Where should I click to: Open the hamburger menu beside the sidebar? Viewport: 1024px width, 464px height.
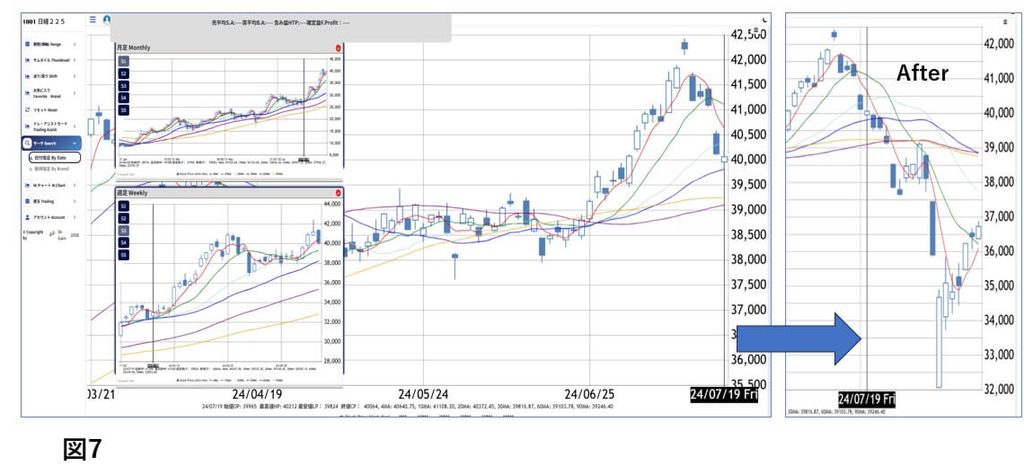point(92,20)
